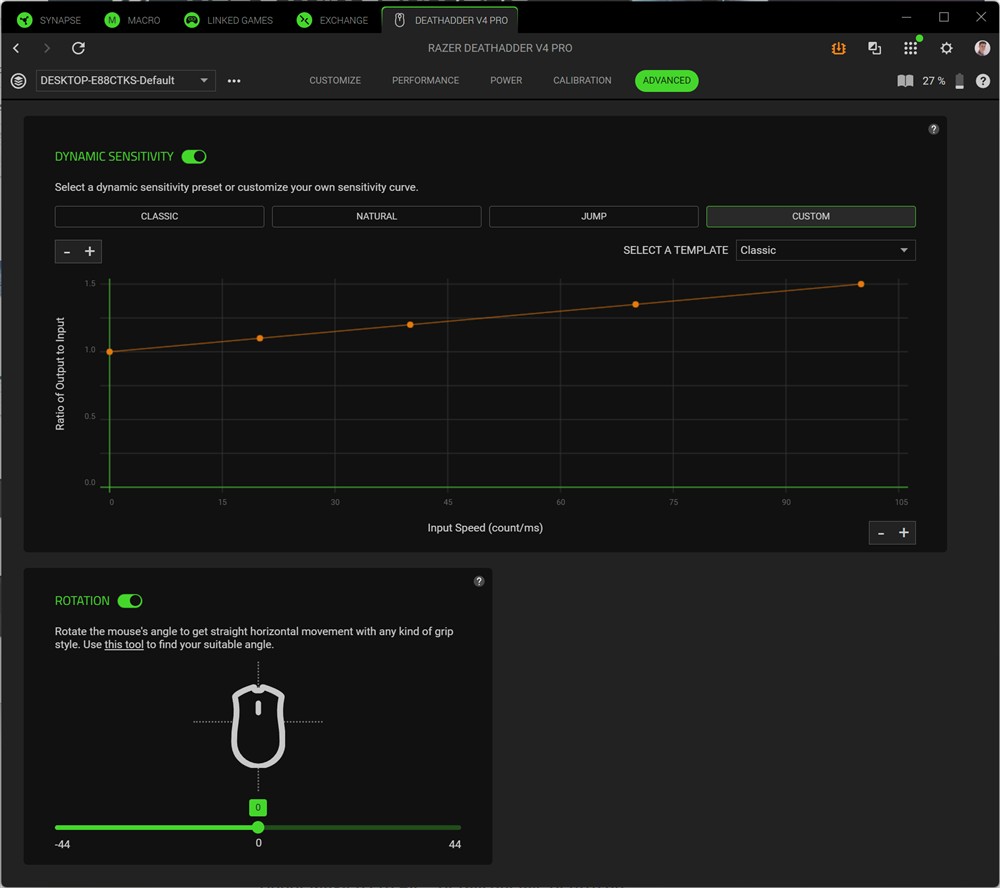Open the settings gear icon
Screen dimensions: 1000x888
click(946, 48)
